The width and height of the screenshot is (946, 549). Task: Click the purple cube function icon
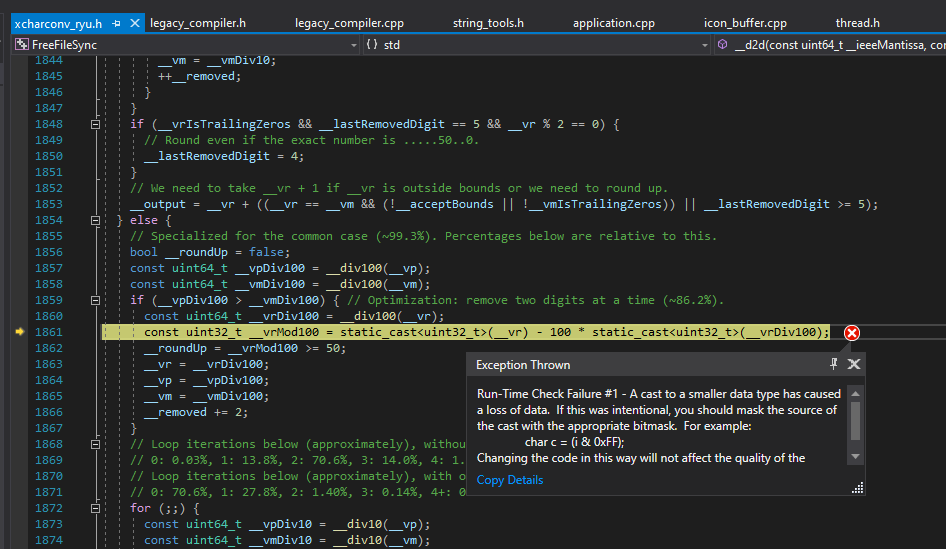point(722,45)
